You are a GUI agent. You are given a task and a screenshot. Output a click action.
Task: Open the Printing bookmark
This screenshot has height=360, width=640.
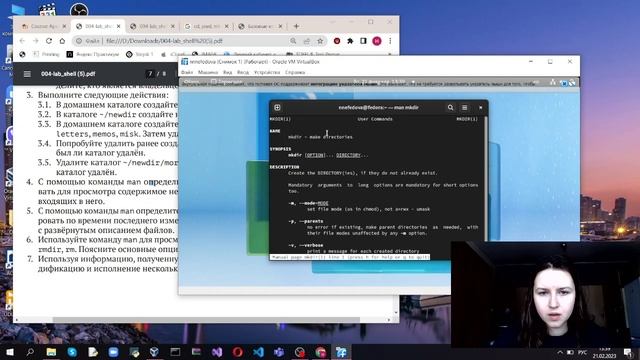click(46, 54)
